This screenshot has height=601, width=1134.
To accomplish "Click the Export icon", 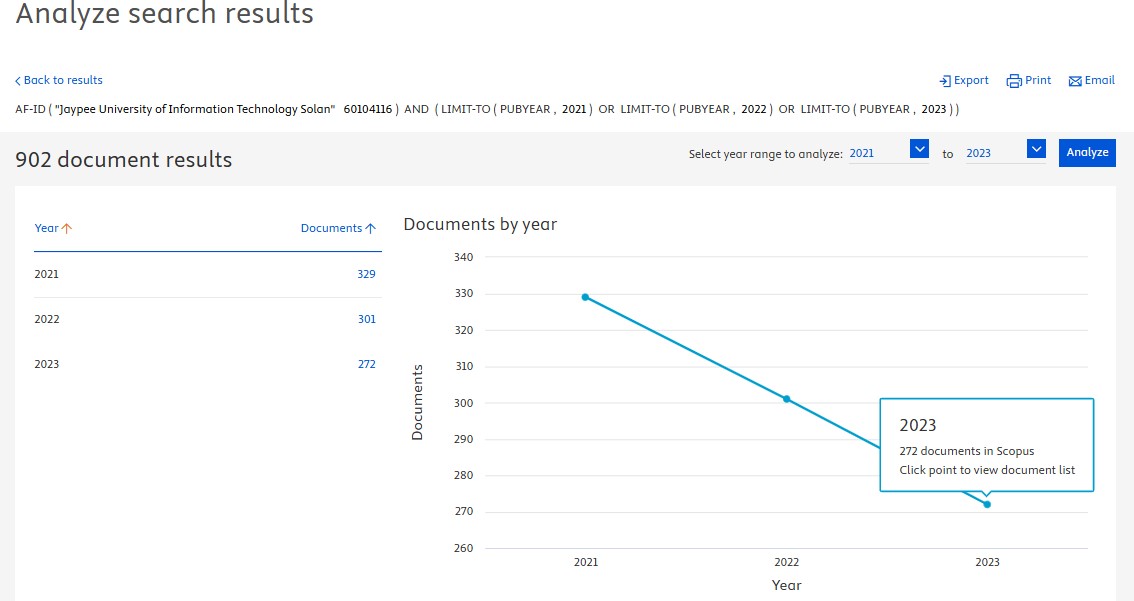I will pyautogui.click(x=944, y=81).
